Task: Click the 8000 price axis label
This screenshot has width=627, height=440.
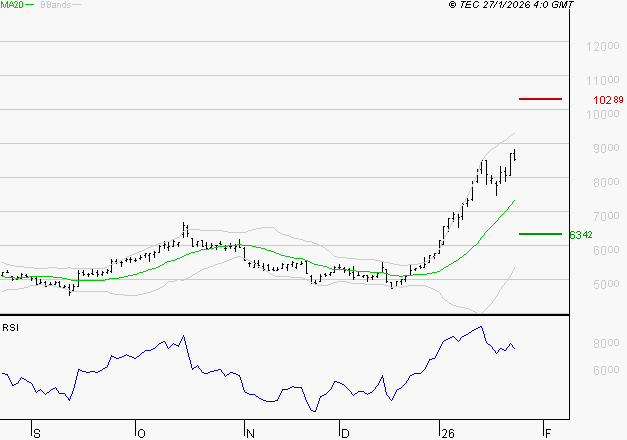Action: [x=606, y=182]
